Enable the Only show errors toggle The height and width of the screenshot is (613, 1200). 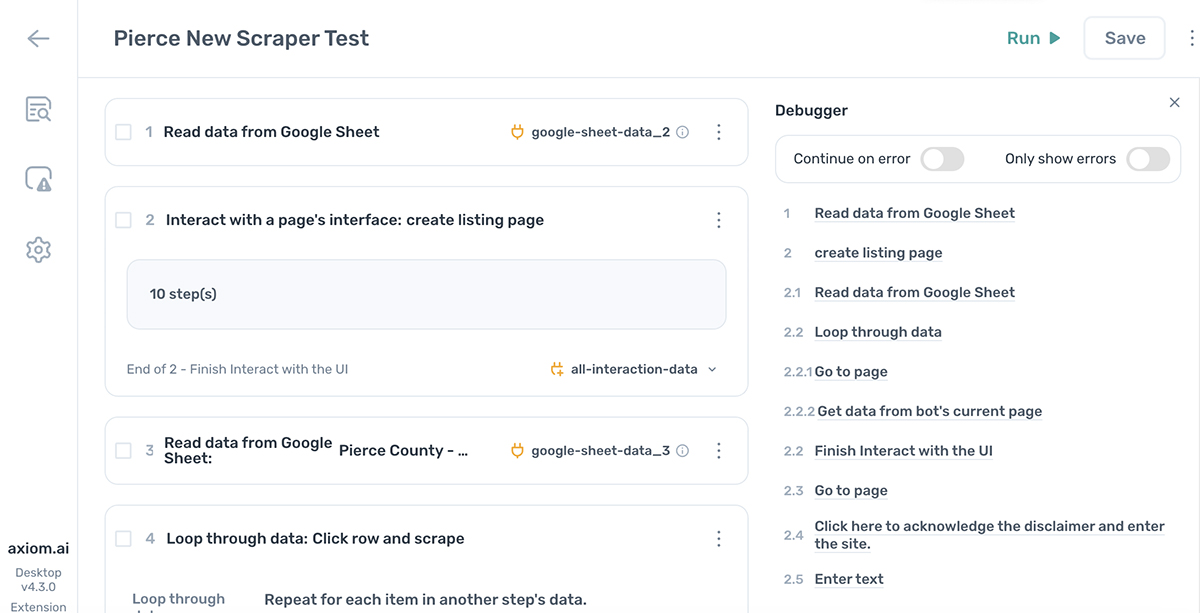pos(1148,159)
